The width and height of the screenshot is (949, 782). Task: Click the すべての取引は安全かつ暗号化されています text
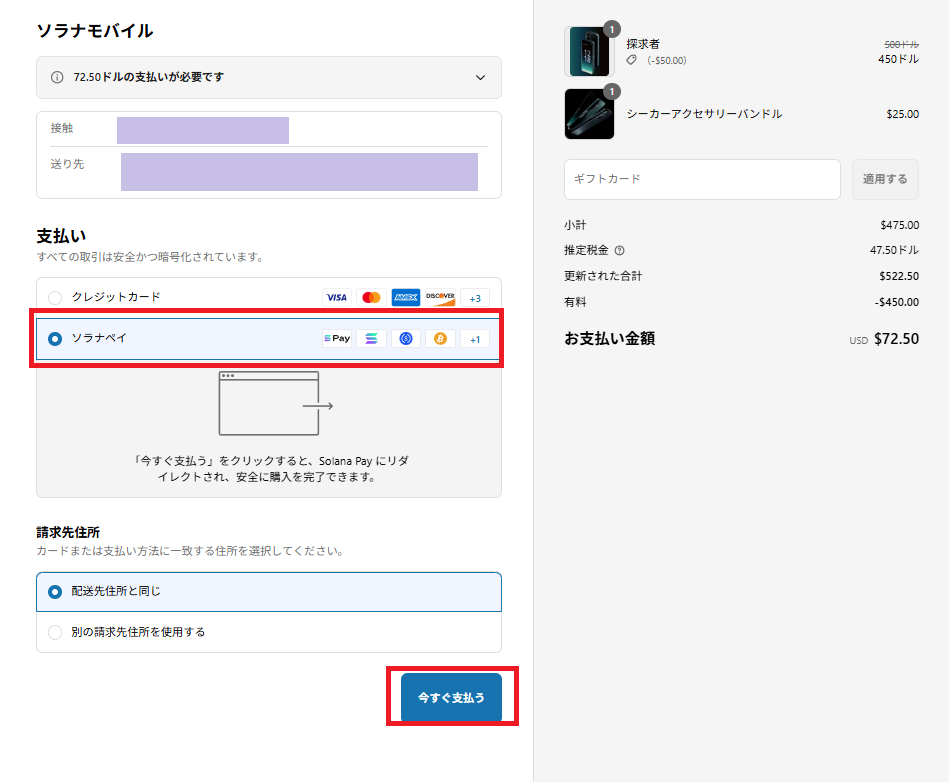coord(151,257)
